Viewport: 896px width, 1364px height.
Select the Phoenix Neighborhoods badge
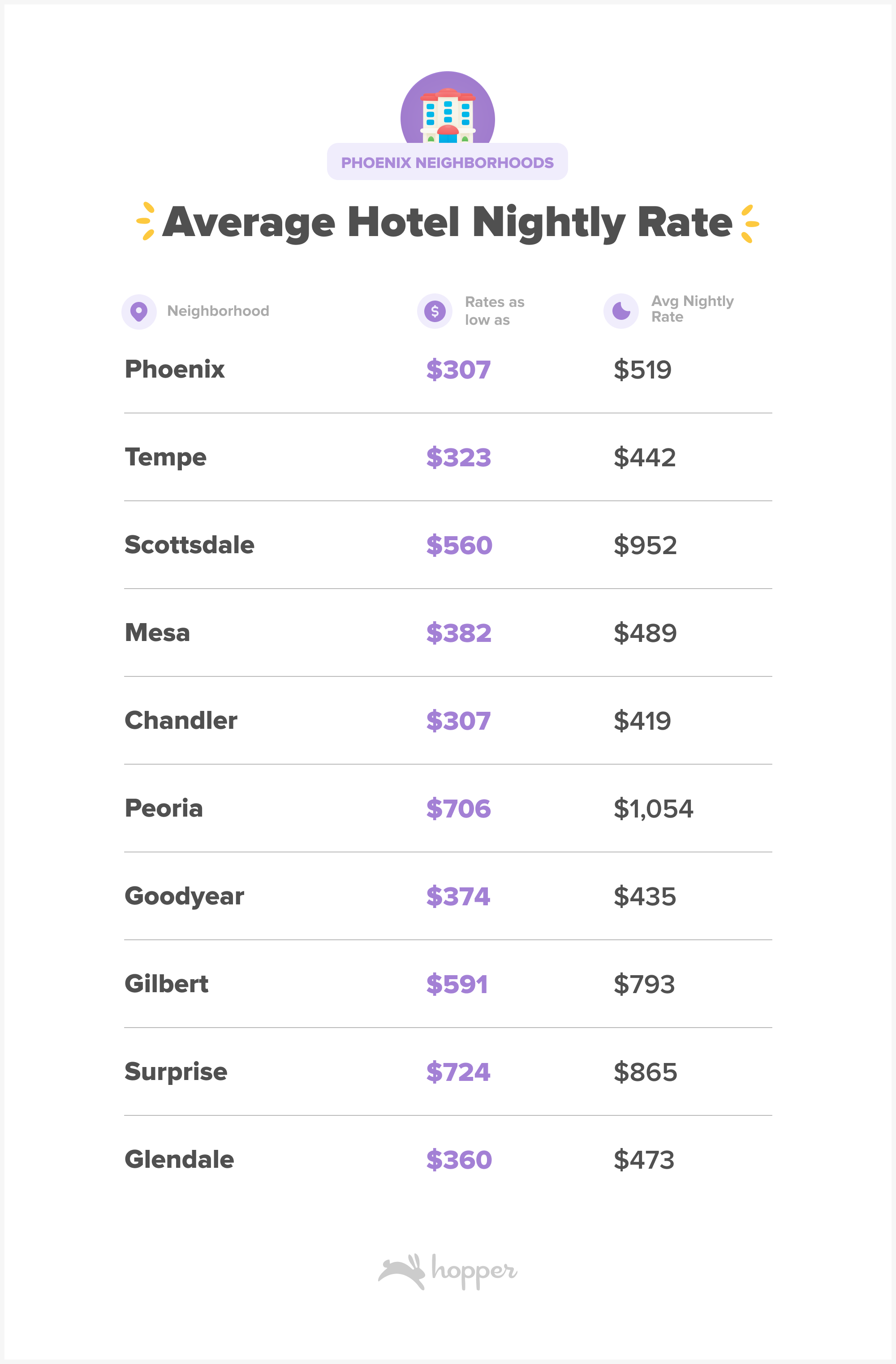coord(447,163)
